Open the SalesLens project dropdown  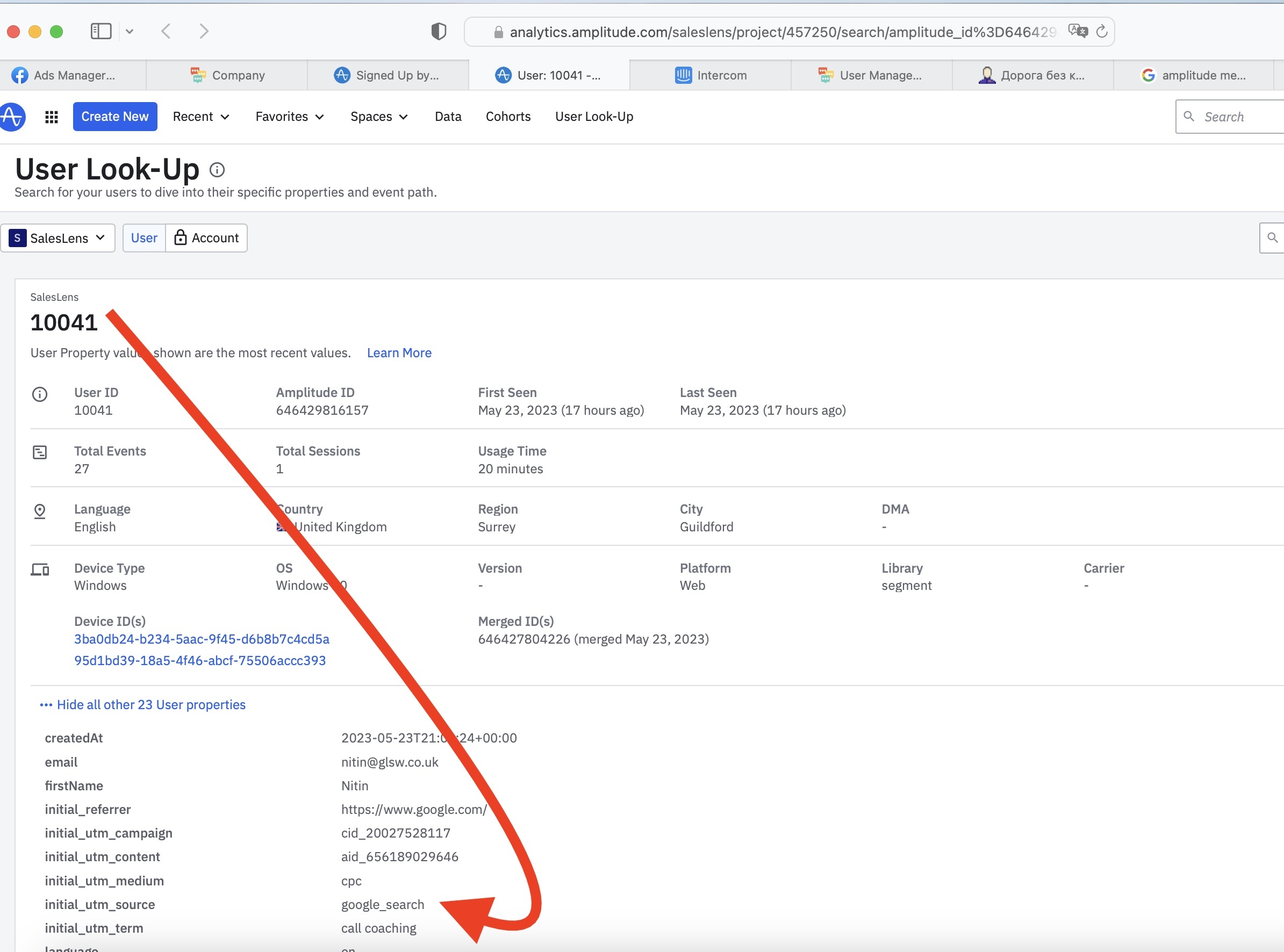(58, 238)
